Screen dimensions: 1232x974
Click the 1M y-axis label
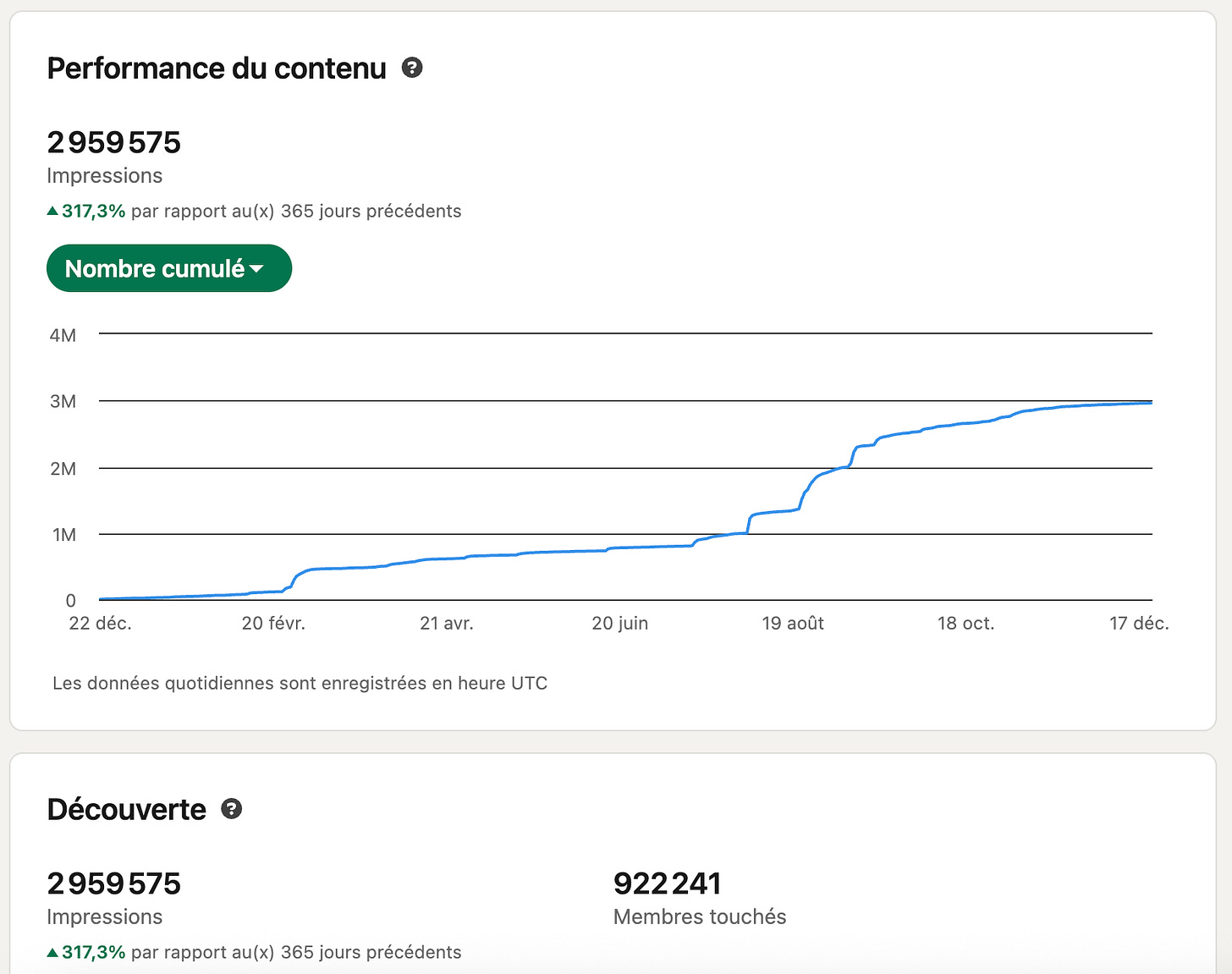pos(64,535)
